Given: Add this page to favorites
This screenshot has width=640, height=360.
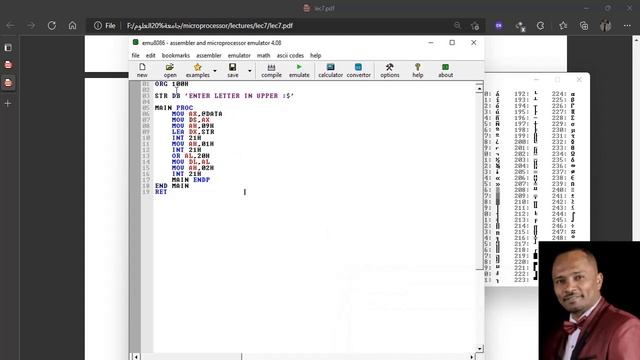Looking at the screenshot, I should 475,26.
